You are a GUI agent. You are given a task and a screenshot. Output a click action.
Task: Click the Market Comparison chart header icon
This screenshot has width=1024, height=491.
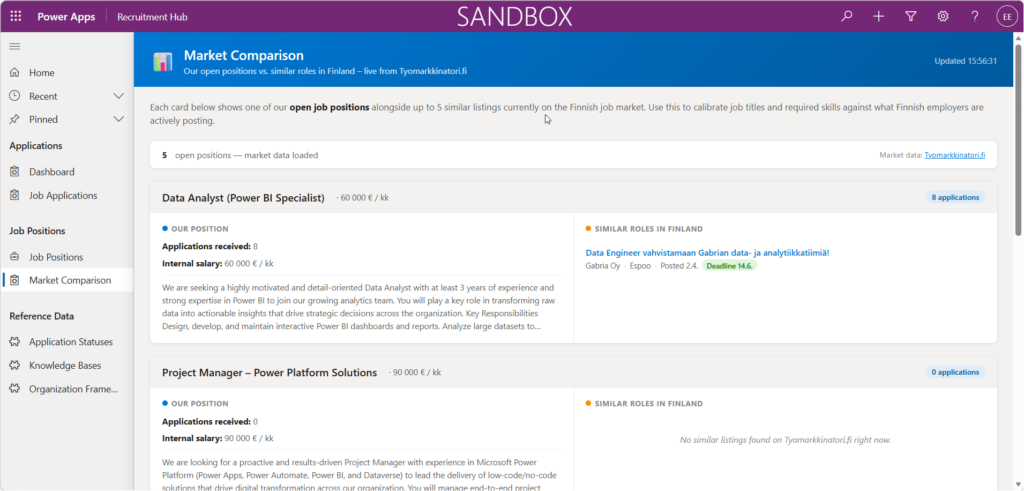tap(163, 62)
